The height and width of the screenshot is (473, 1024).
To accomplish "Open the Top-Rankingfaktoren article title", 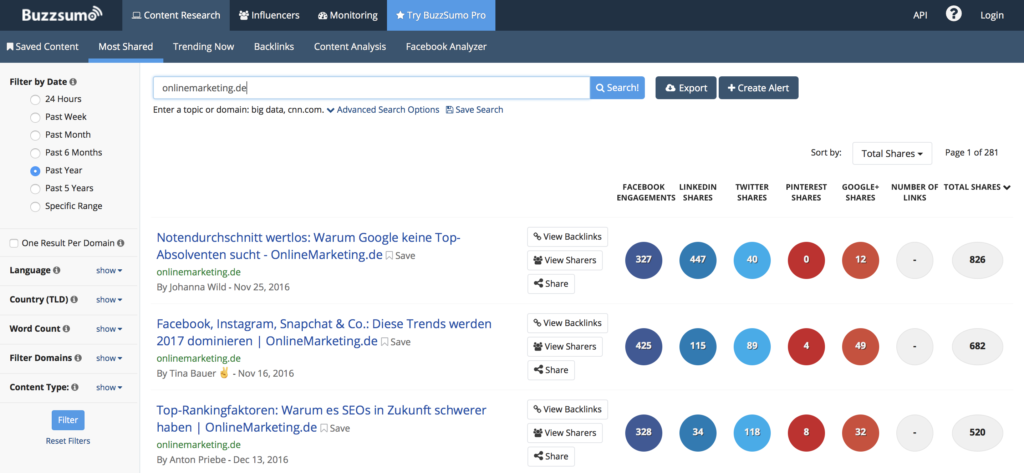I will pos(321,419).
